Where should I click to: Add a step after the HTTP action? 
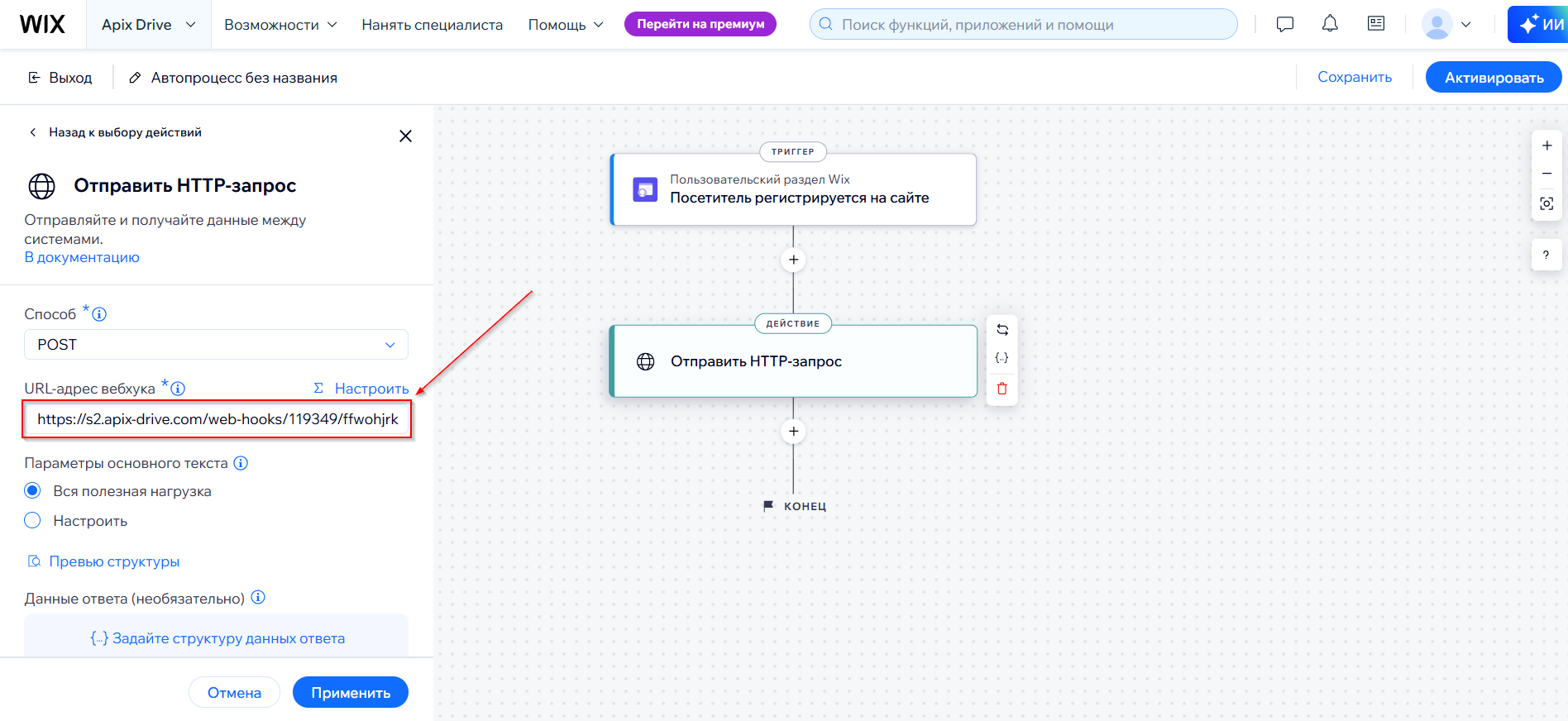click(x=793, y=432)
